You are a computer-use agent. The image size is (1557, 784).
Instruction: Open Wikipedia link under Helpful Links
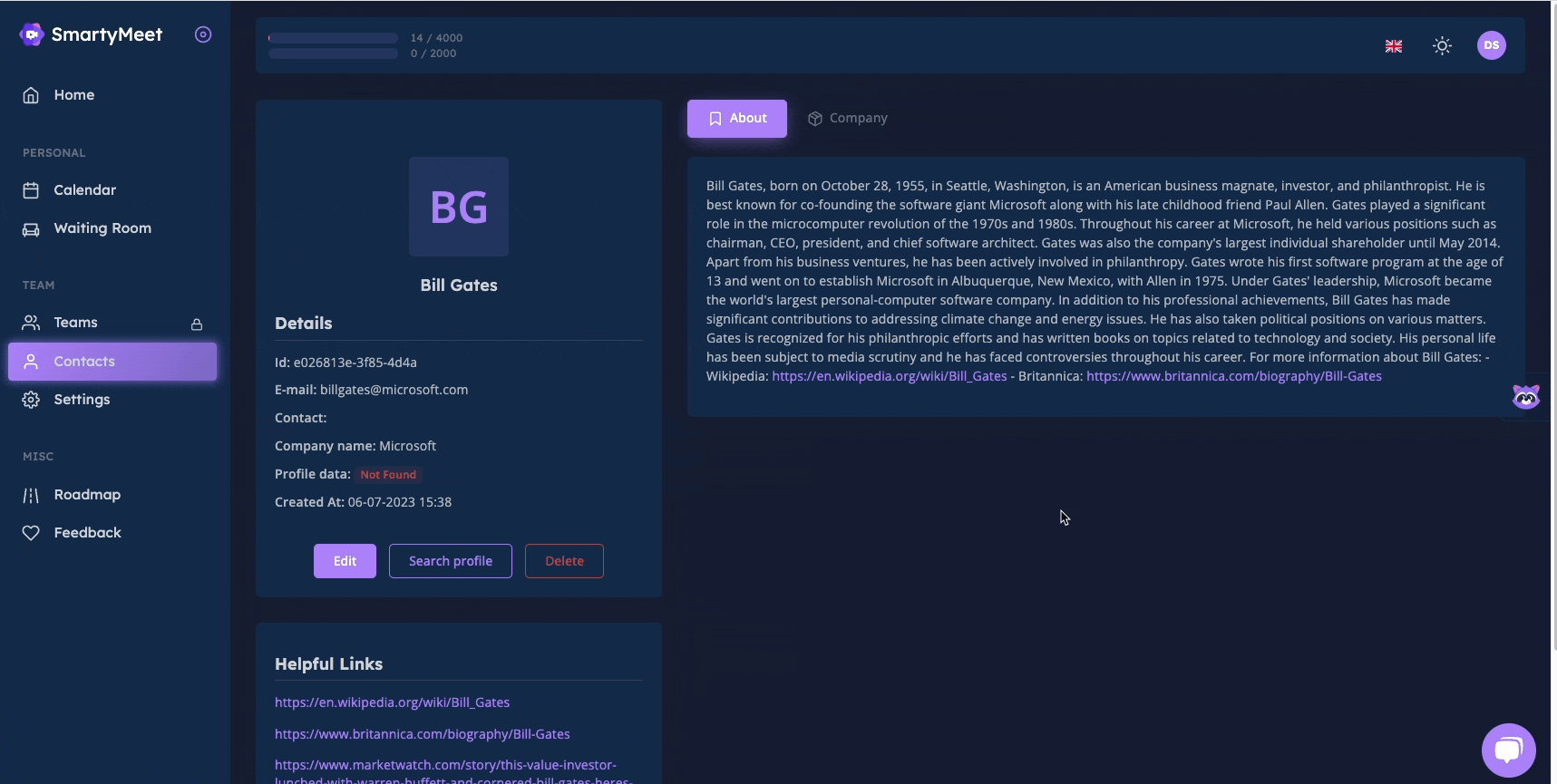393,702
